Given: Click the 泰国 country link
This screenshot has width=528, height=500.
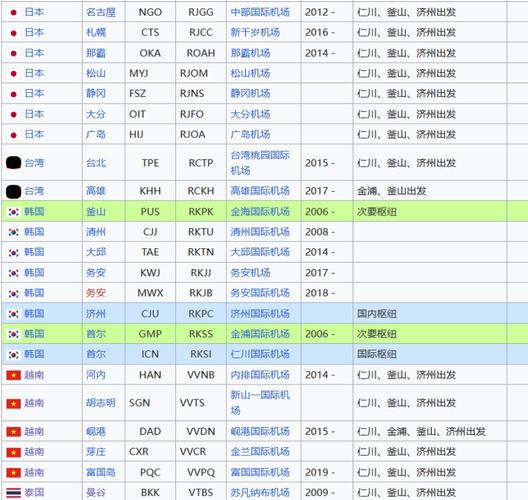Looking at the screenshot, I should (x=34, y=493).
